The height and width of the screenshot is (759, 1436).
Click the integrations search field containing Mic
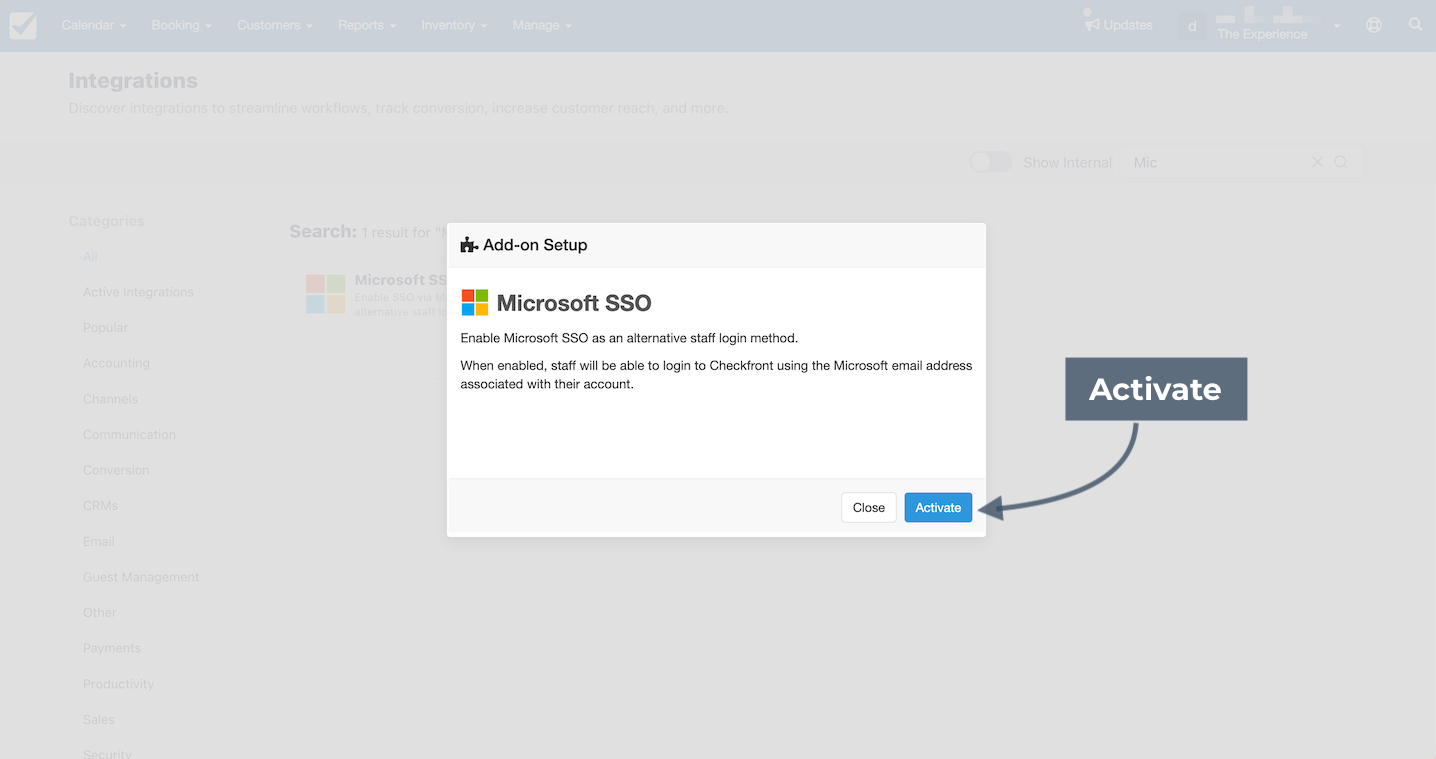1241,162
